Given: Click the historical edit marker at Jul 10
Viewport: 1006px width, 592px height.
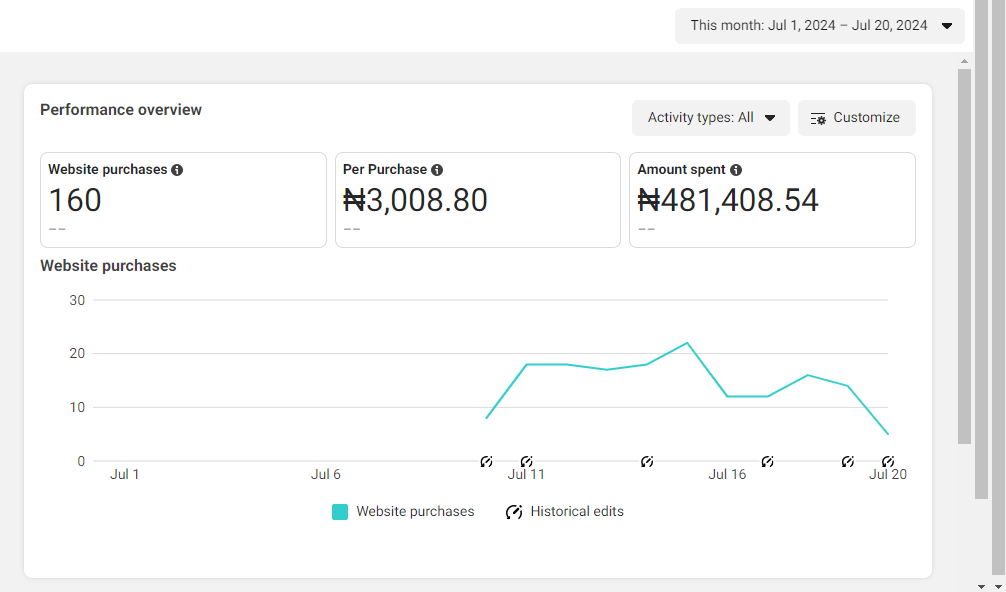Looking at the screenshot, I should click(486, 461).
